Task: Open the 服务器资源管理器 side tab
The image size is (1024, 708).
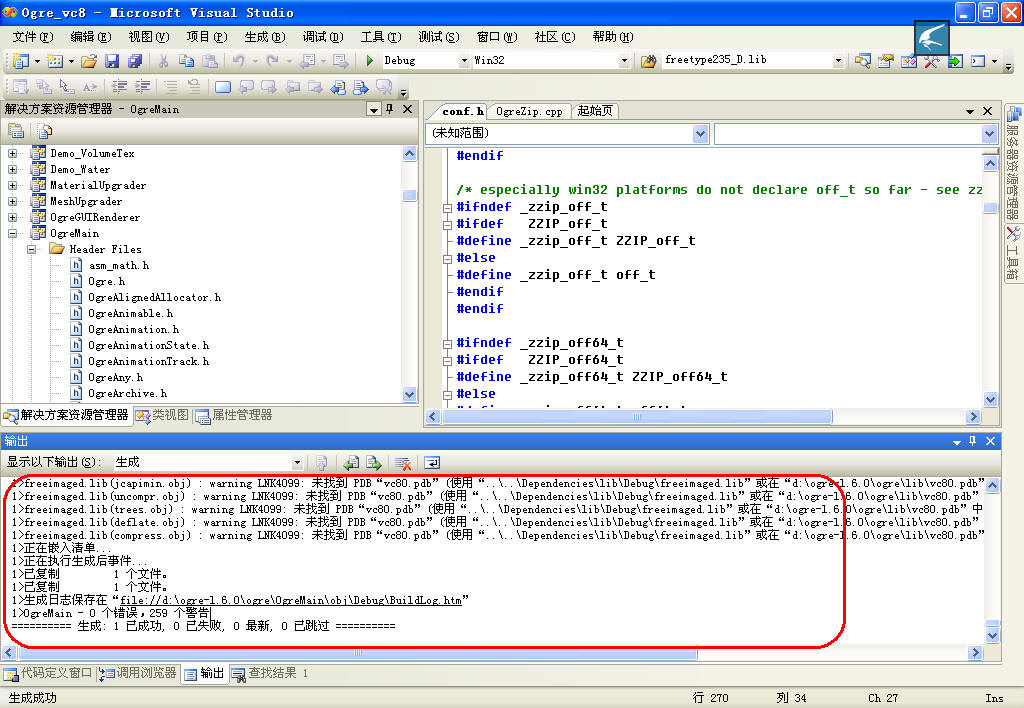Action: (1014, 163)
